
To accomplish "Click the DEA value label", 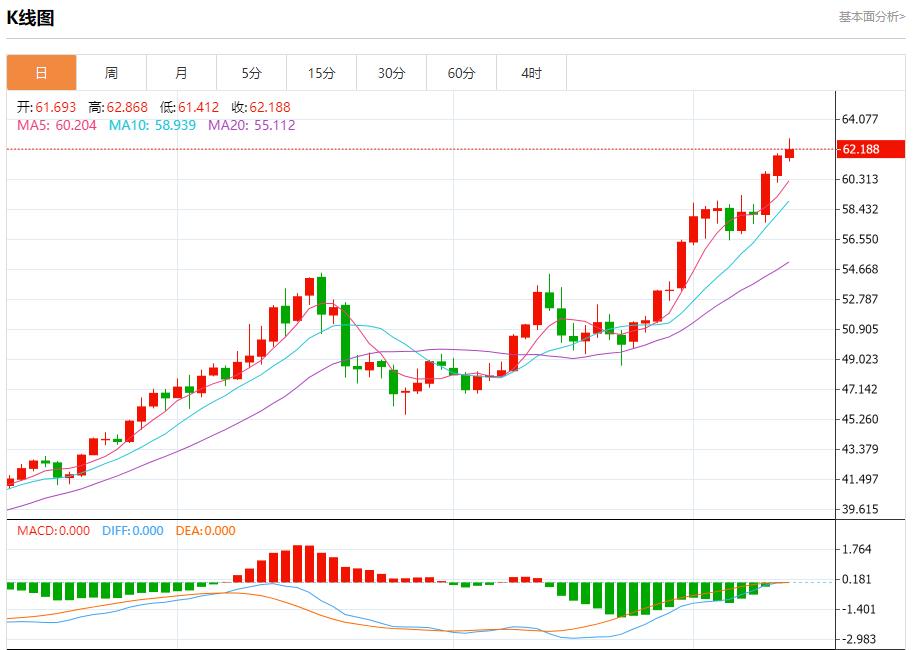I will (x=205, y=531).
